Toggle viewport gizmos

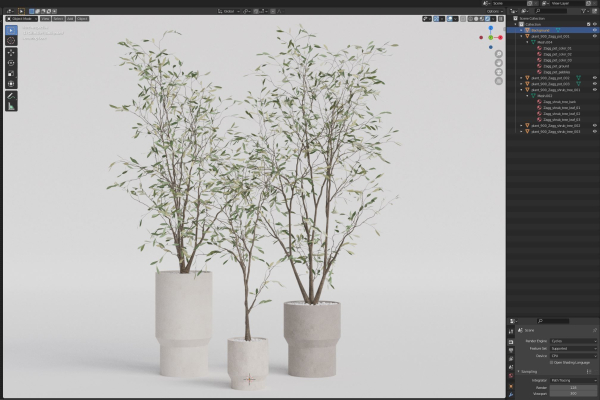coord(436,19)
